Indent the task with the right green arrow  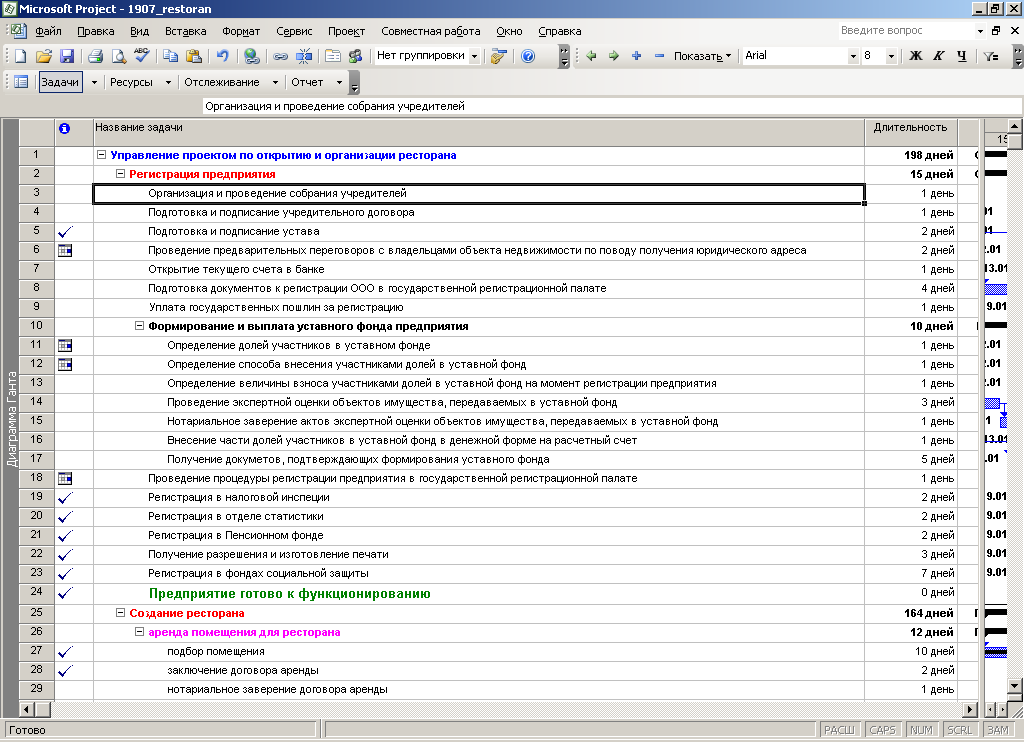[x=614, y=56]
